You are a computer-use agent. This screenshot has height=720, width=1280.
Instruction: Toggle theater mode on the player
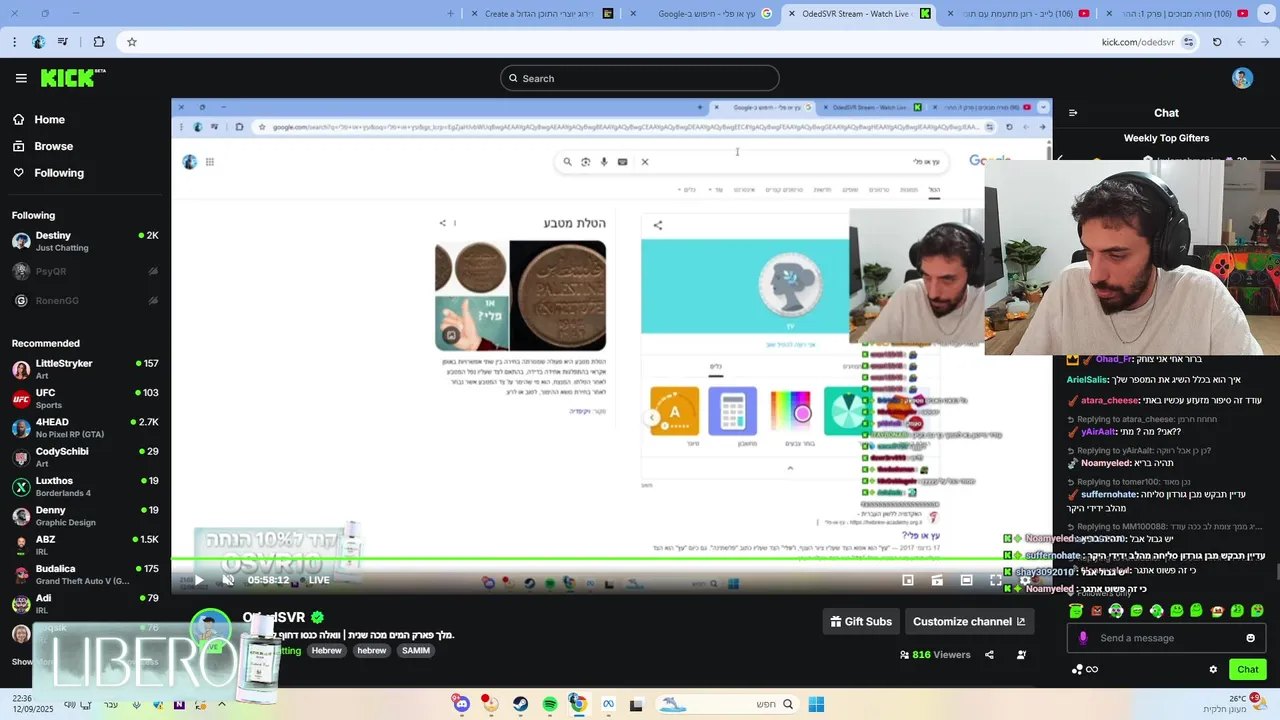pyautogui.click(x=967, y=580)
